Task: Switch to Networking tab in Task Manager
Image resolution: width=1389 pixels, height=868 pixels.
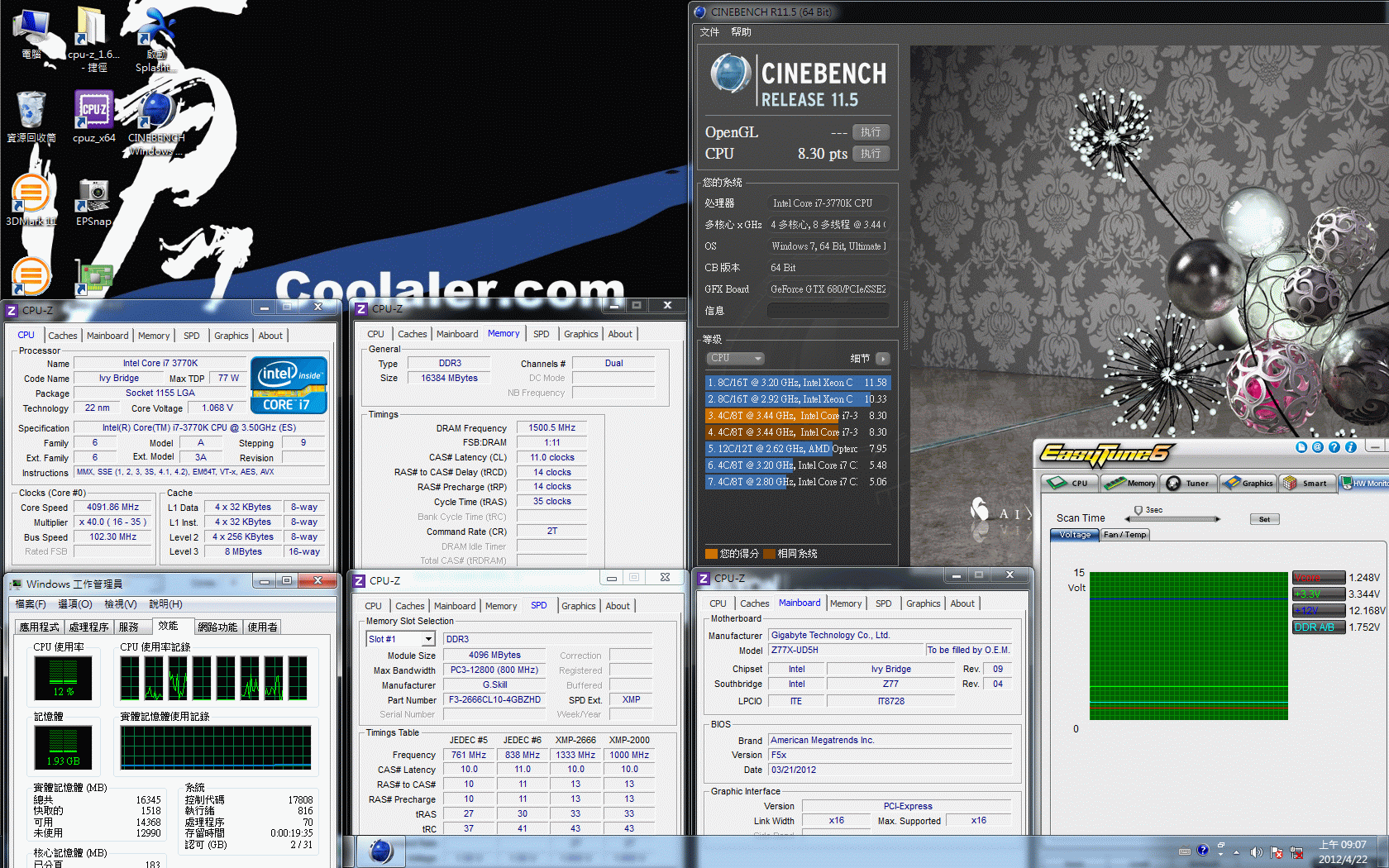Action: [x=217, y=627]
